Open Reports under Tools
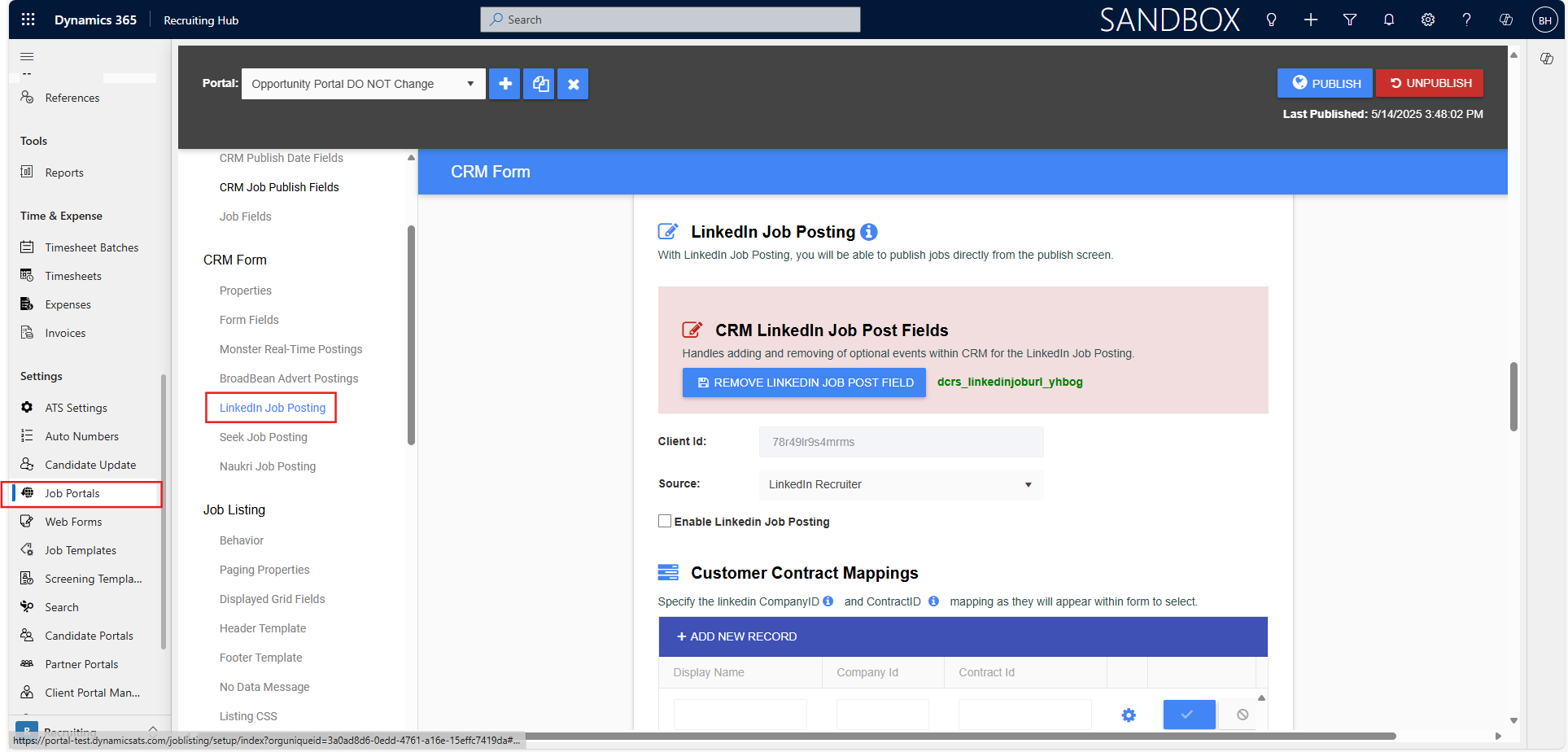This screenshot has height=752, width=1568. tap(64, 173)
